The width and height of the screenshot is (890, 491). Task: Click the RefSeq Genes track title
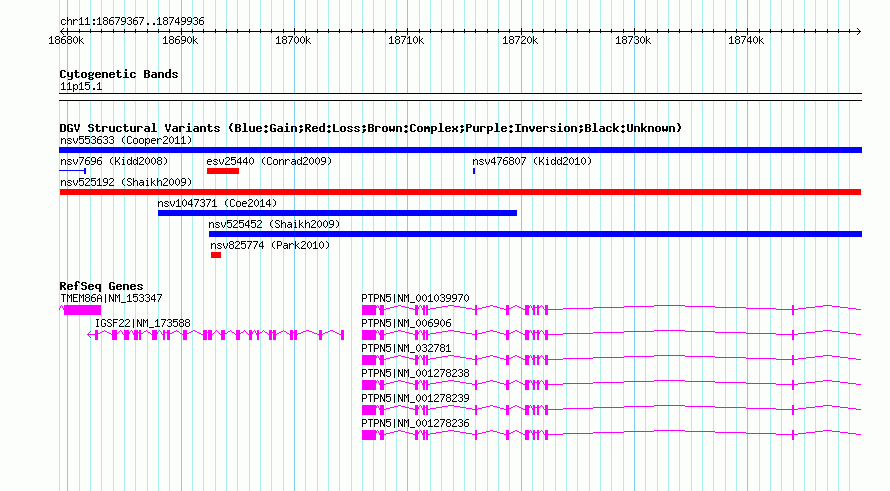tap(101, 286)
